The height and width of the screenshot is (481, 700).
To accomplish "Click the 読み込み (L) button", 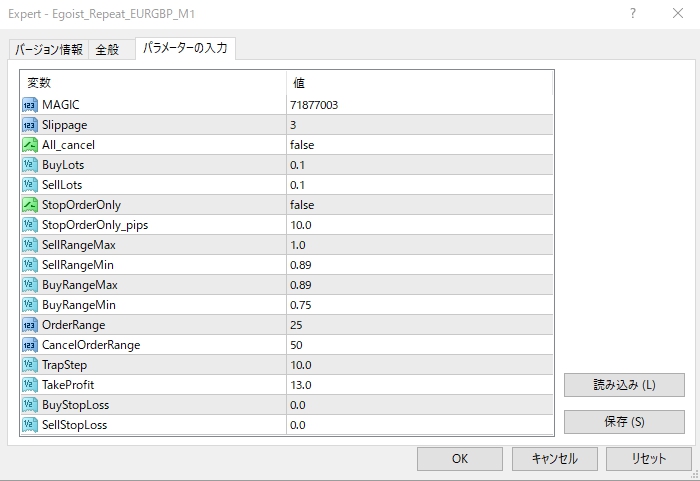I will 624,385.
